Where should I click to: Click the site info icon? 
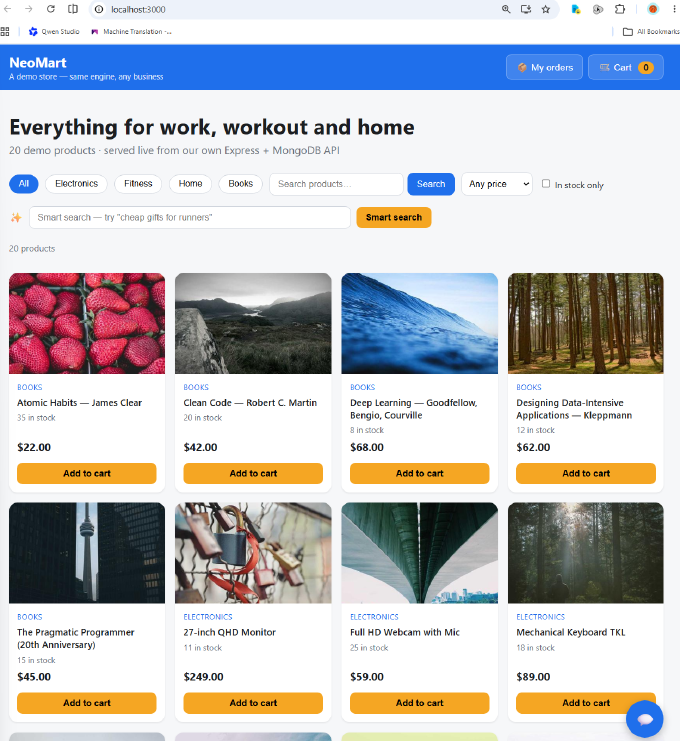coord(99,9)
